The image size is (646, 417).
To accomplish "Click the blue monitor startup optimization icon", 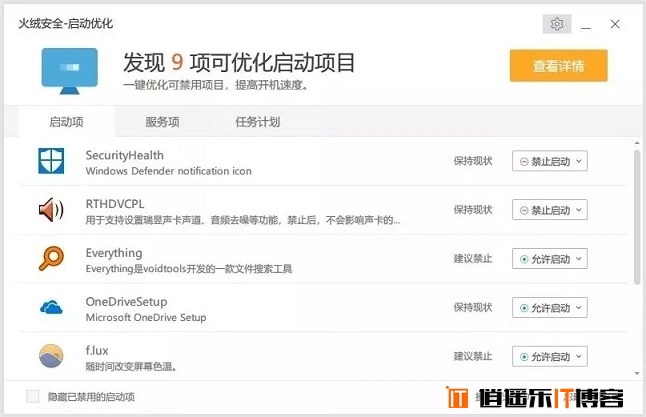I will [x=70, y=71].
